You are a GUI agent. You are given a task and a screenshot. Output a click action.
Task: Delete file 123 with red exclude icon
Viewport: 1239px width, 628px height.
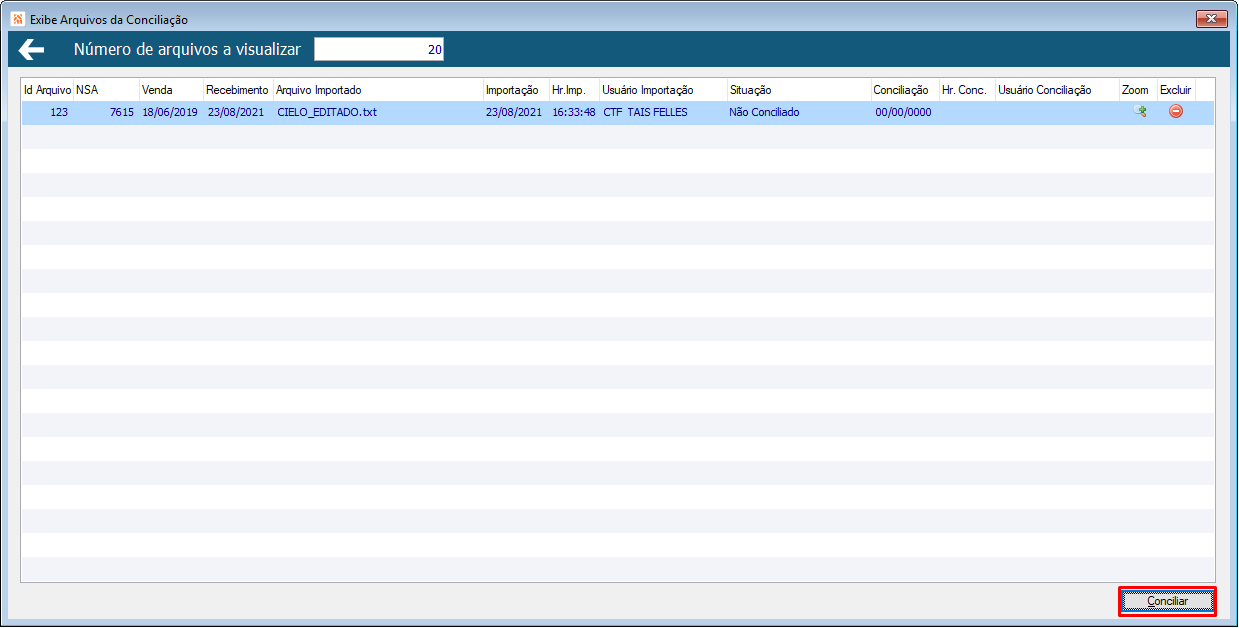coord(1176,112)
